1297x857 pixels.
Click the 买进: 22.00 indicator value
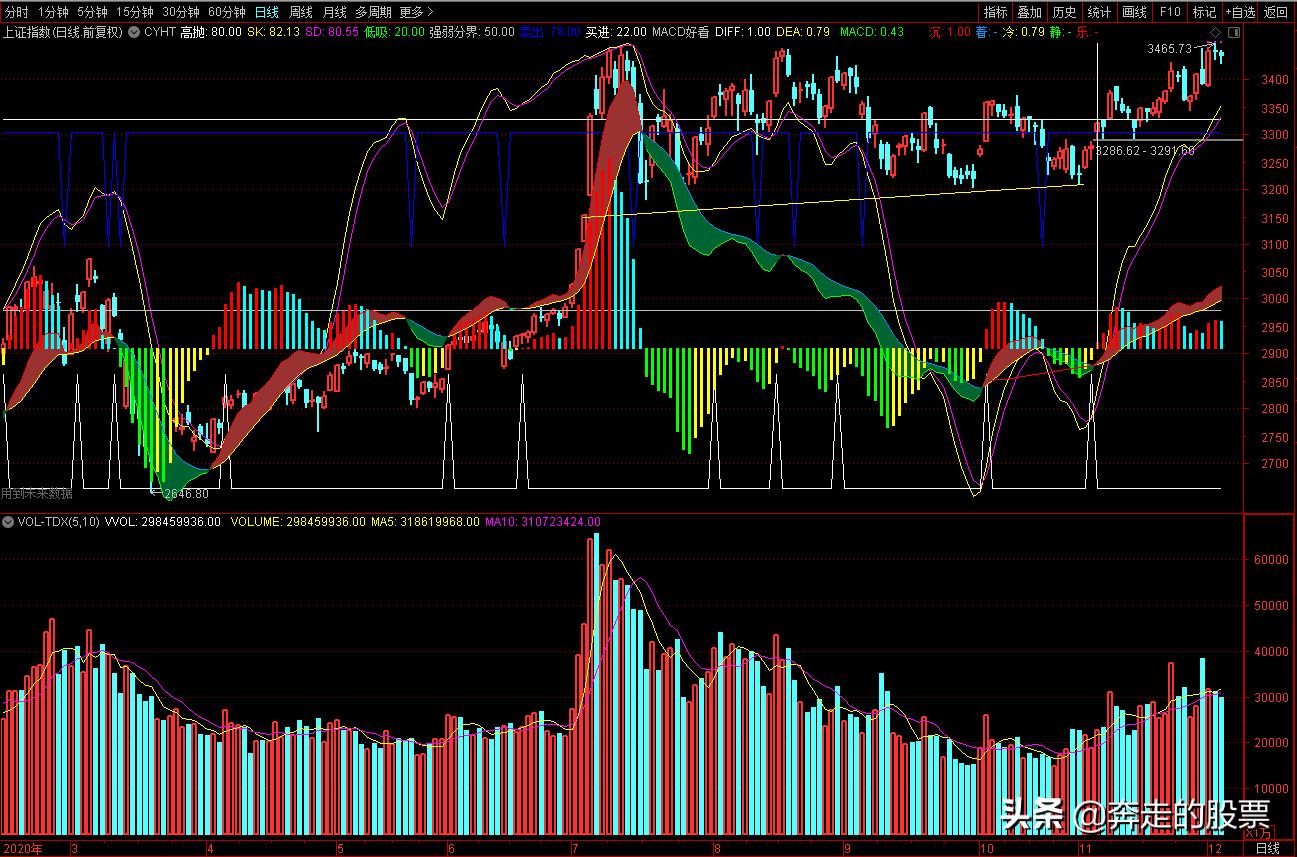(616, 32)
